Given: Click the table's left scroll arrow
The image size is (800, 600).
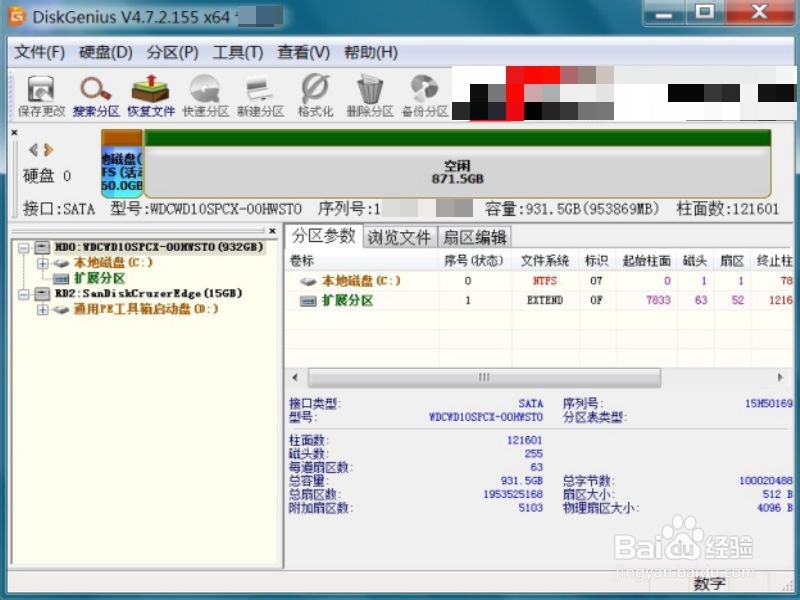Looking at the screenshot, I should 295,378.
